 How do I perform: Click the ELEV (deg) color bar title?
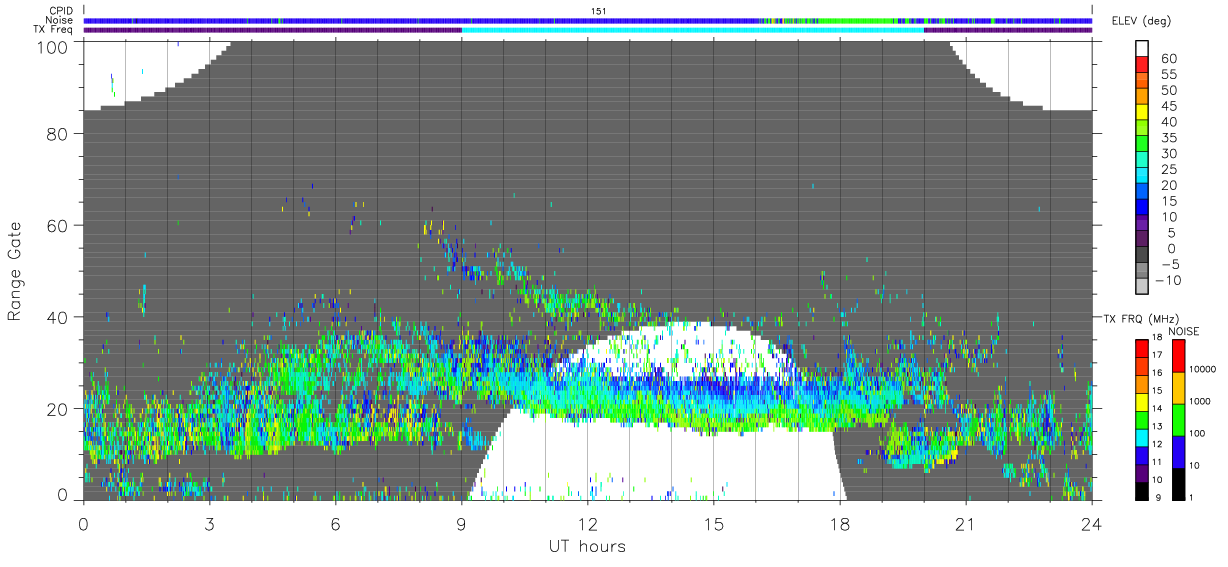pyautogui.click(x=1142, y=22)
